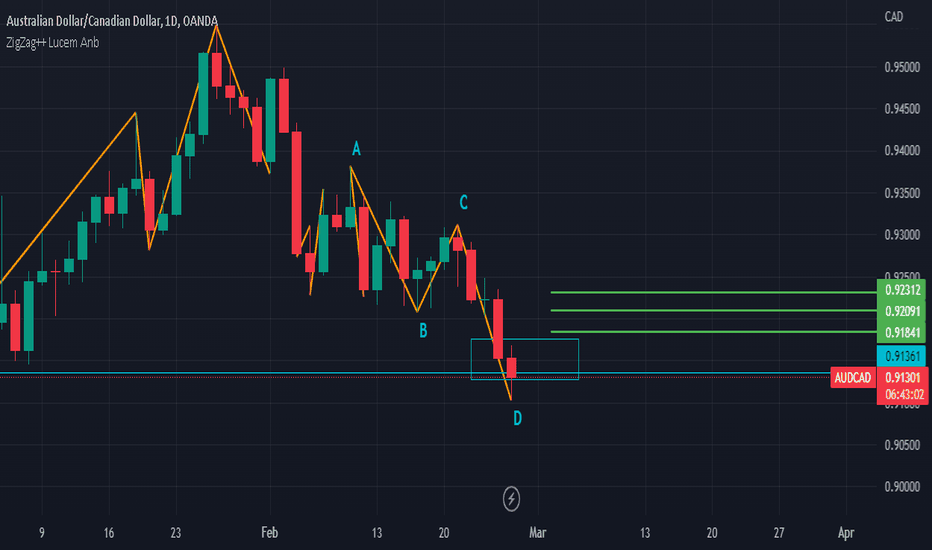
Task: Click the 0.90500 price scale value
Action: point(902,445)
